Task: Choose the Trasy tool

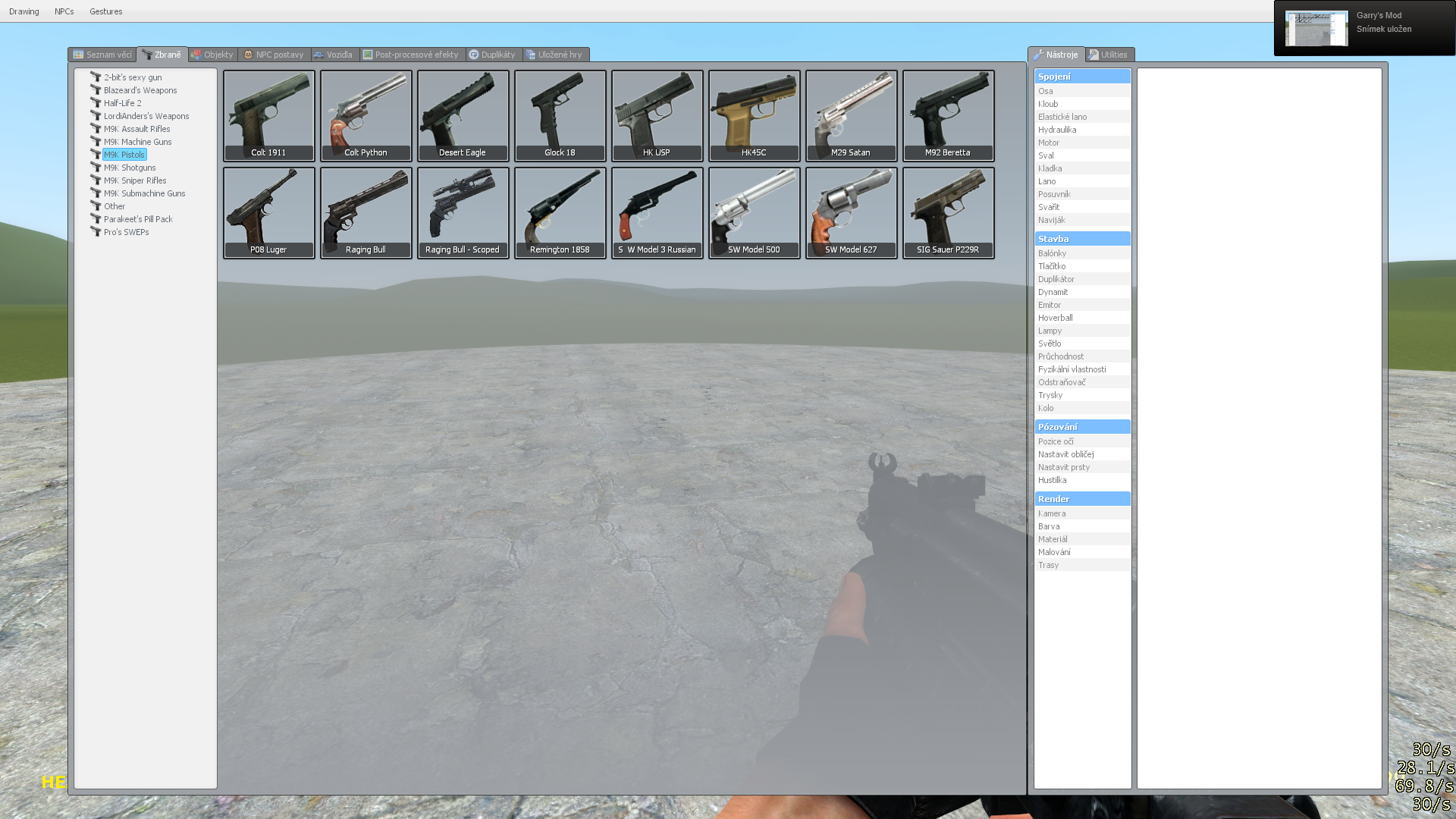Action: click(1083, 565)
